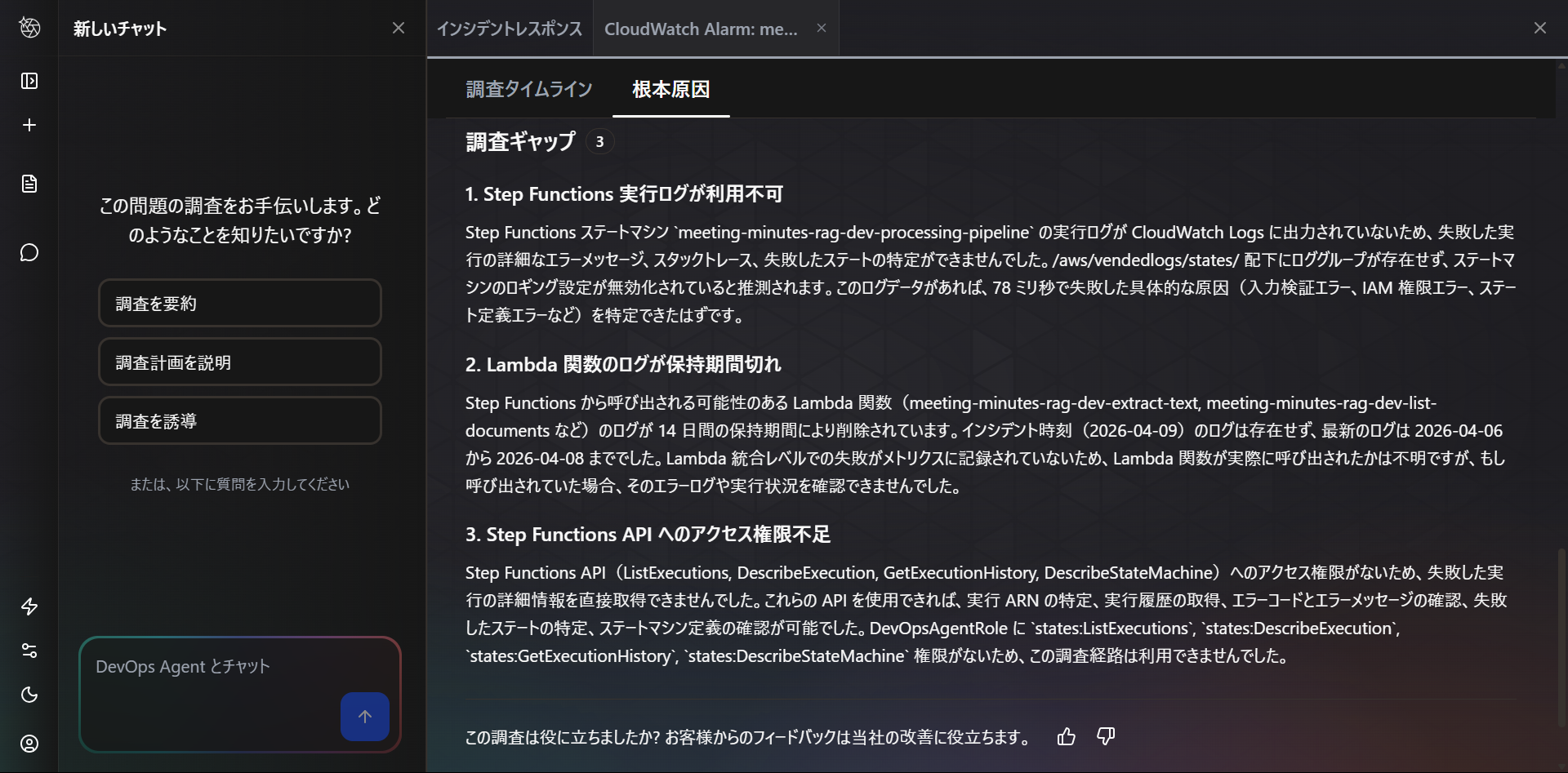Select the 根本原因 tab

coord(670,89)
